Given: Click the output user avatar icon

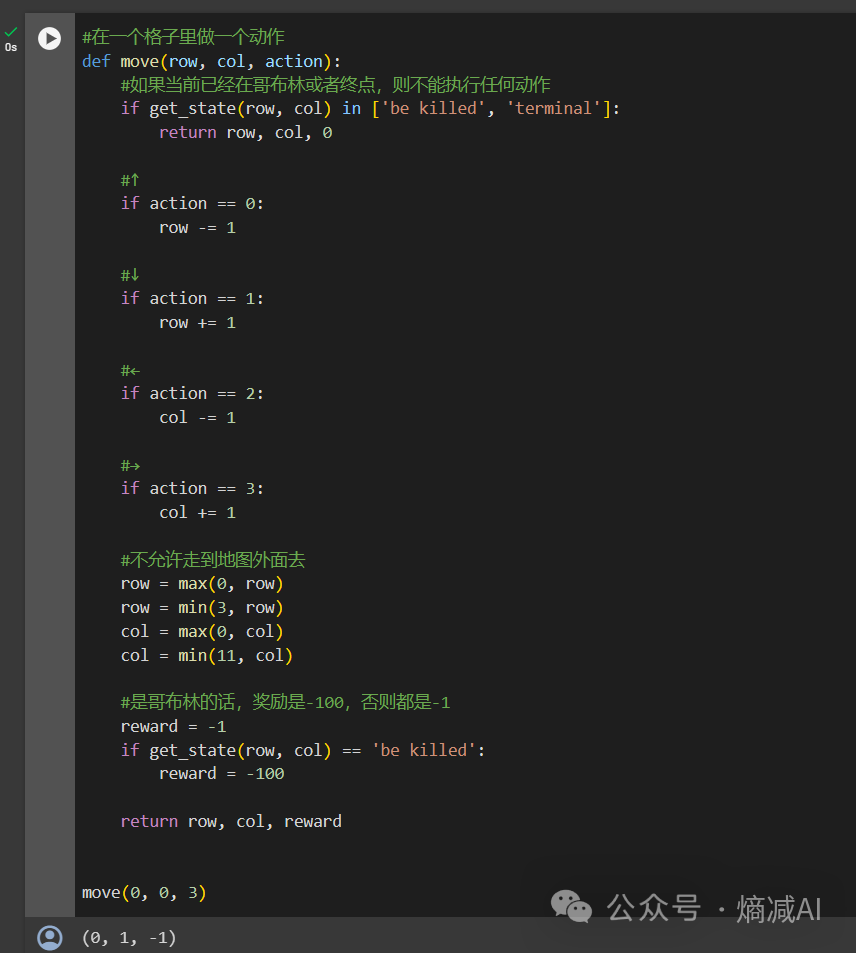Looking at the screenshot, I should click(x=50, y=937).
